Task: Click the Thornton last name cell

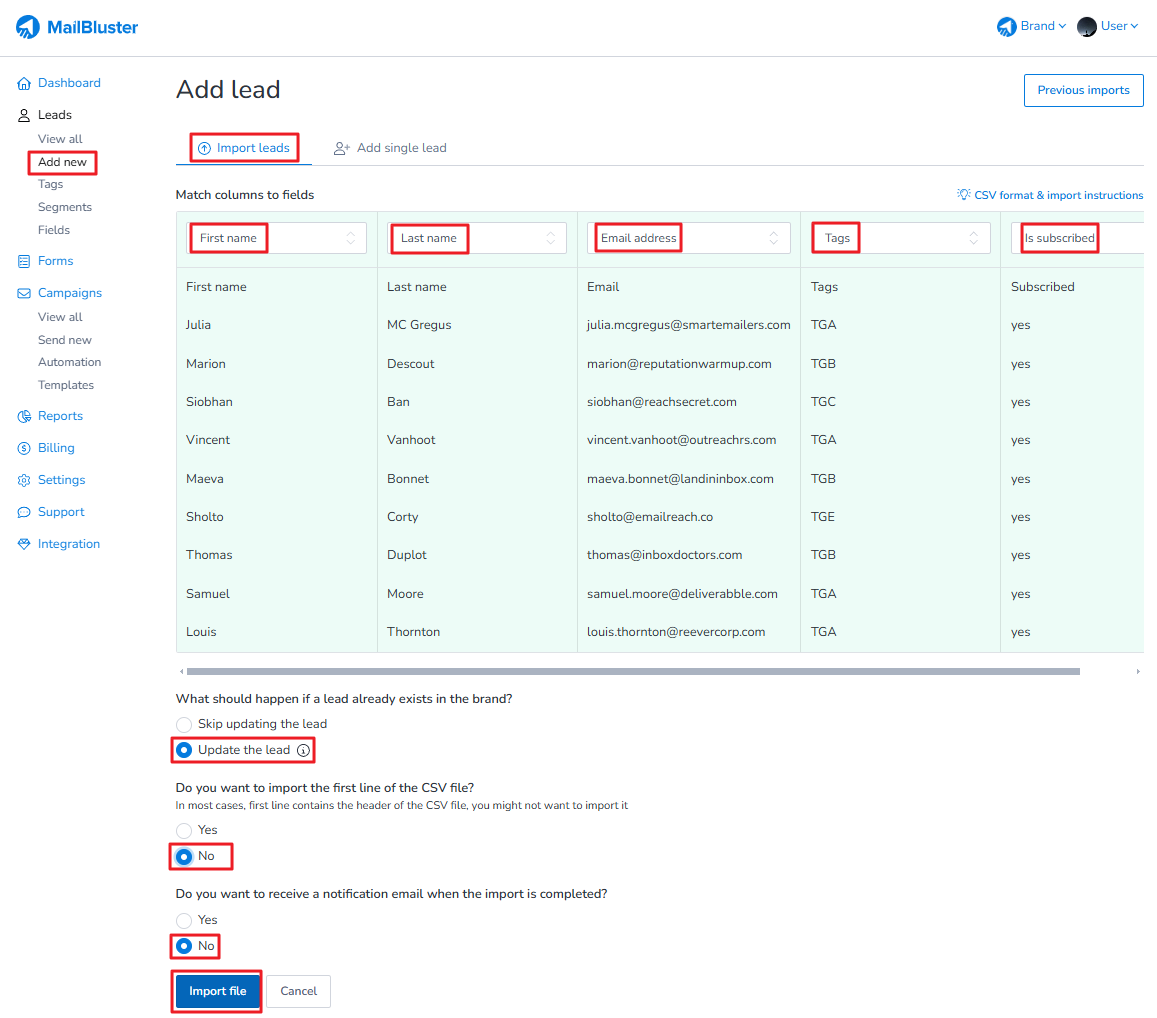Action: 413,632
